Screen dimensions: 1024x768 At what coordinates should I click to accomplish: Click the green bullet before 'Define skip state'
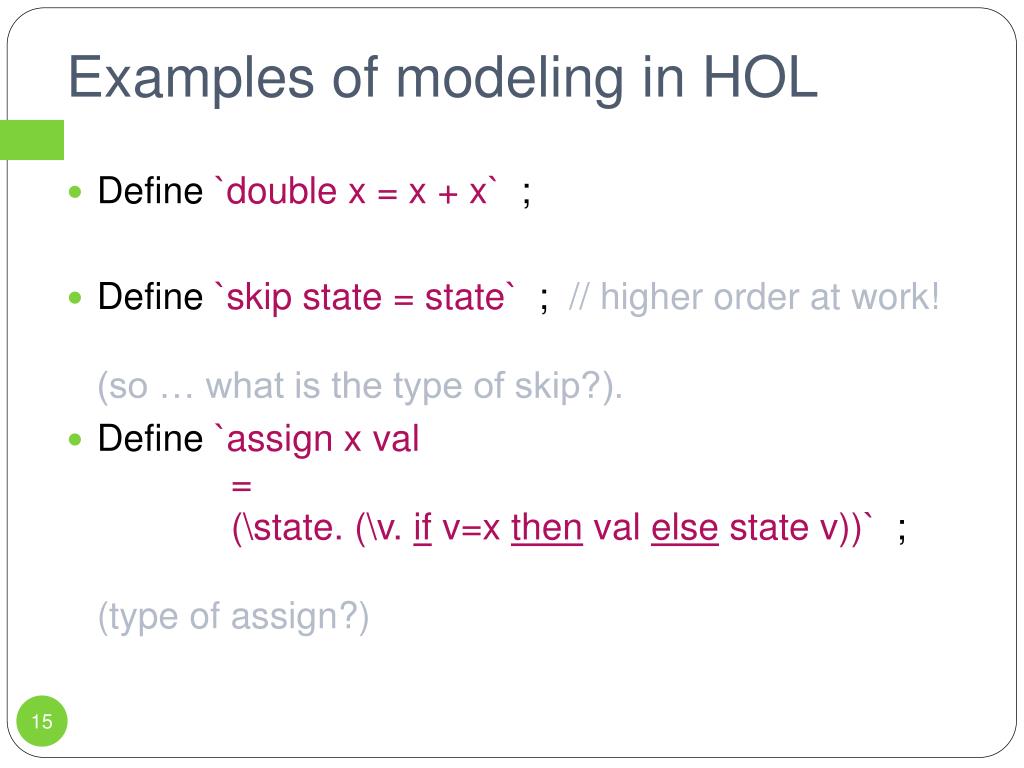pos(75,298)
